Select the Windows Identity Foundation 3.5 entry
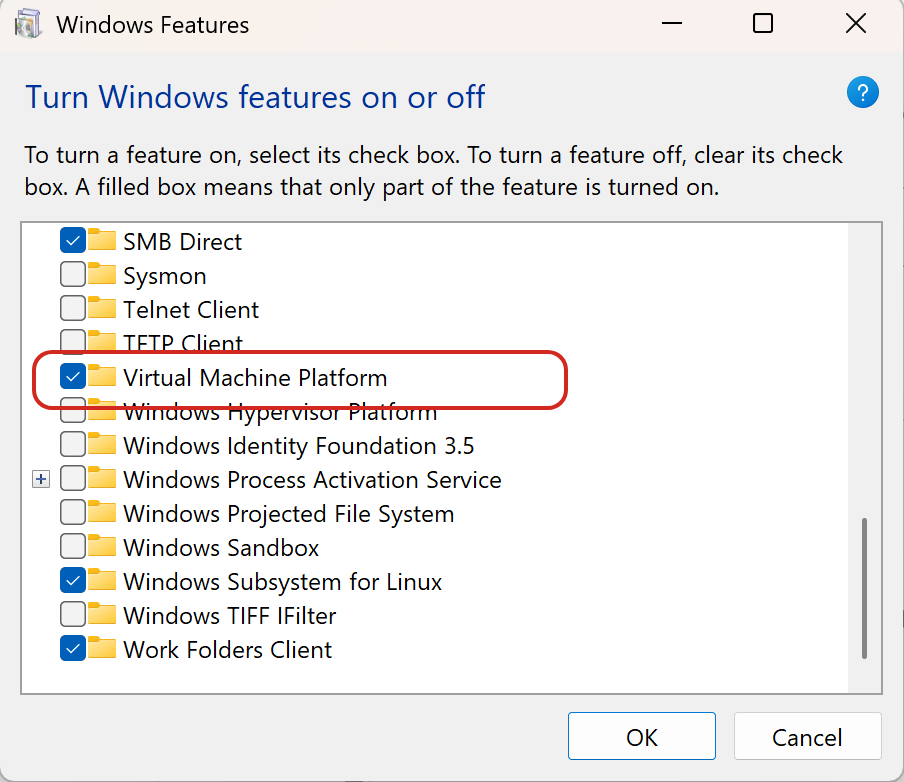Viewport: 904px width, 782px height. click(298, 445)
